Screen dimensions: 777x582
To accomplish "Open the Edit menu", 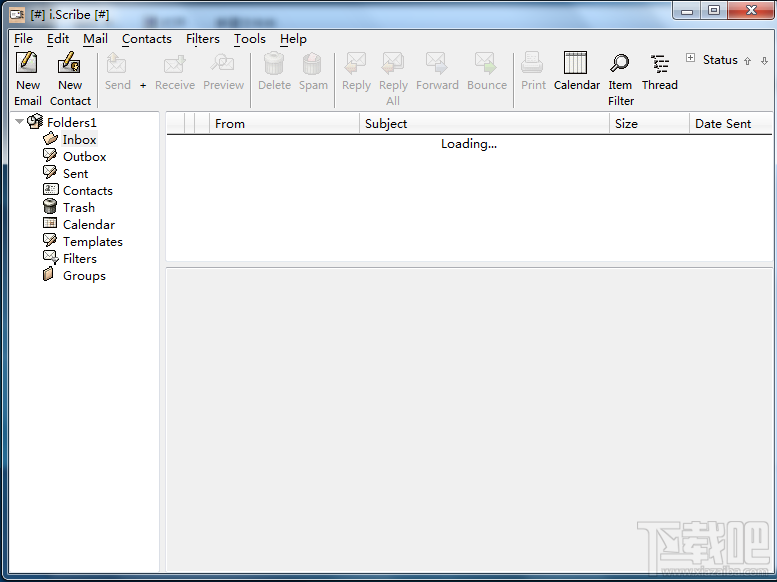I will 58,39.
